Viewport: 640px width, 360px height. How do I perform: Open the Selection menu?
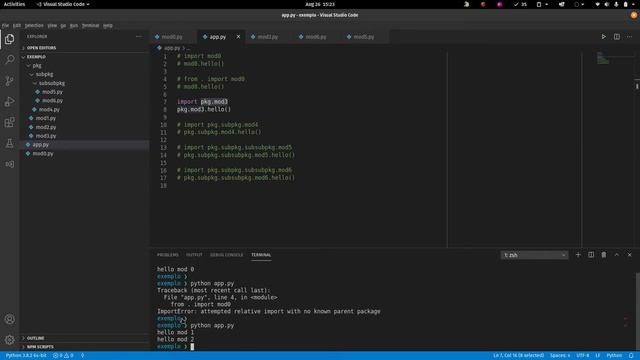34,25
